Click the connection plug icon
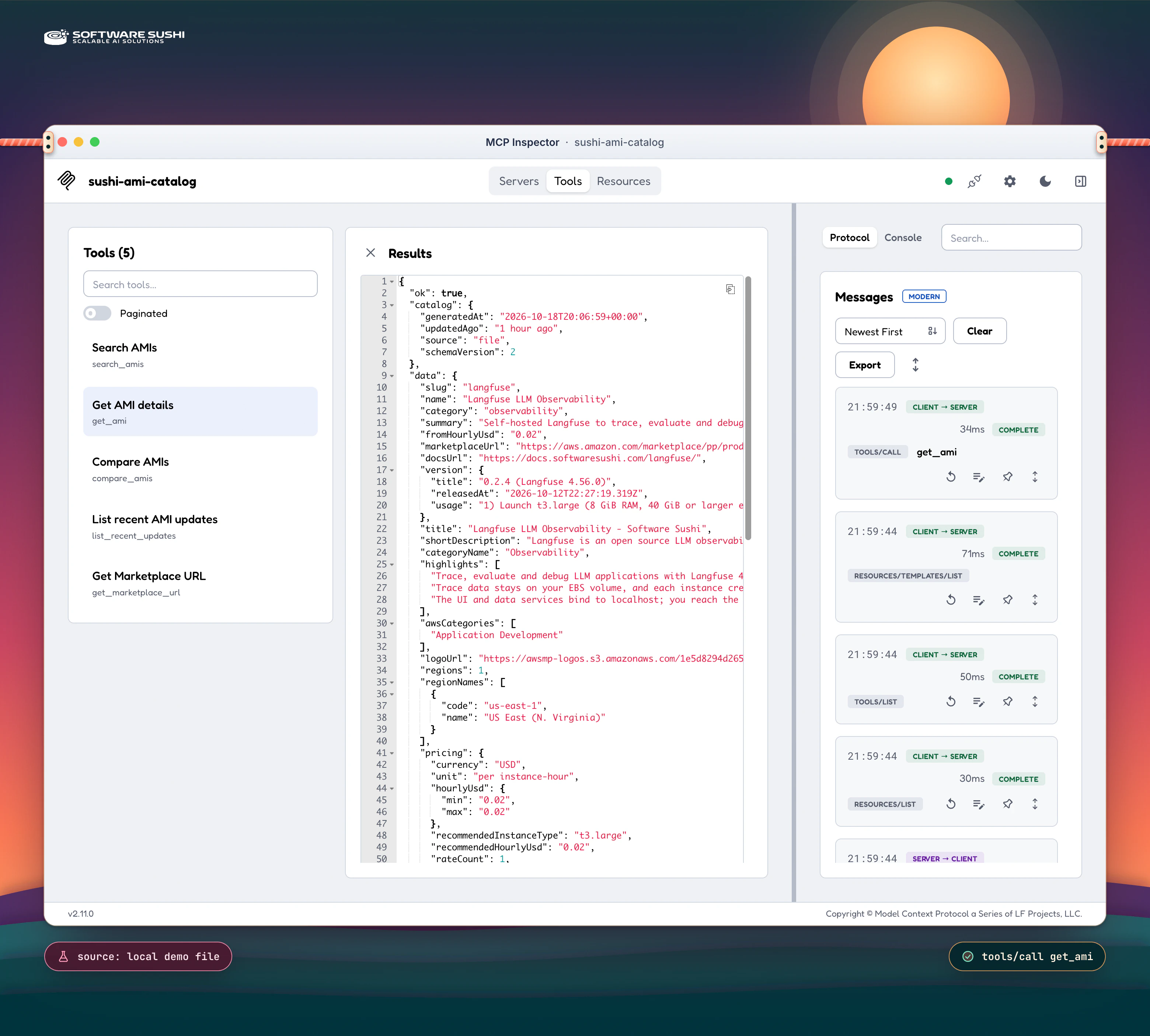 coord(975,182)
